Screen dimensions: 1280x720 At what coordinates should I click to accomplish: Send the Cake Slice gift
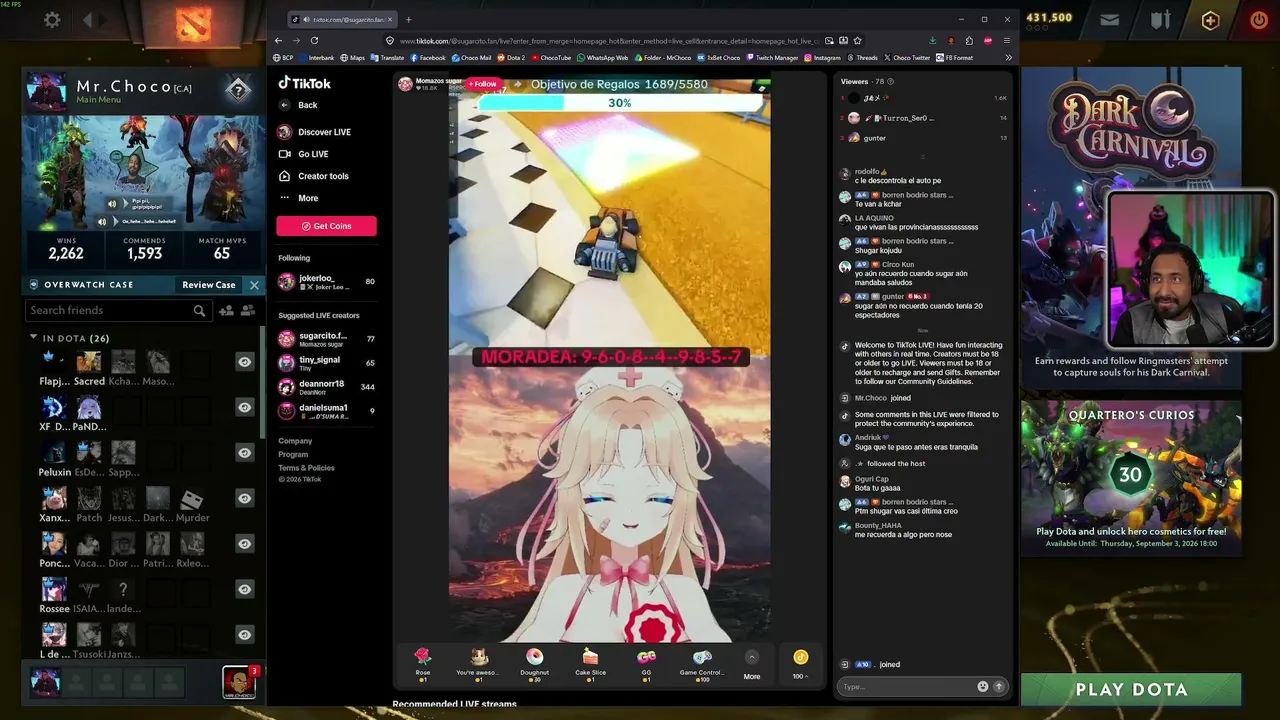click(x=590, y=662)
